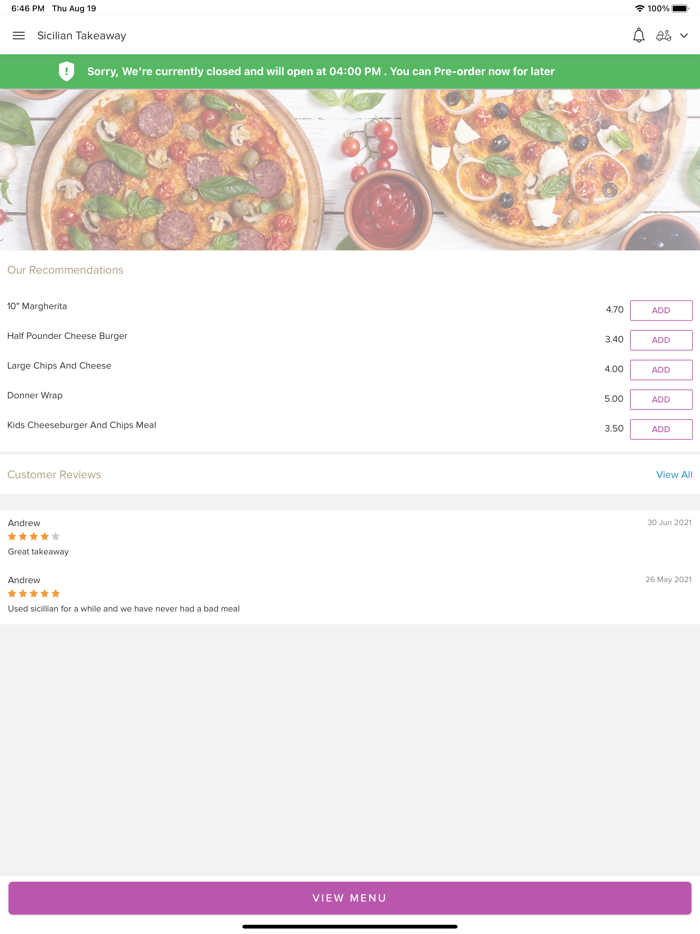Click the Wi-Fi icon in the status bar
This screenshot has height=934, width=700.
(638, 8)
